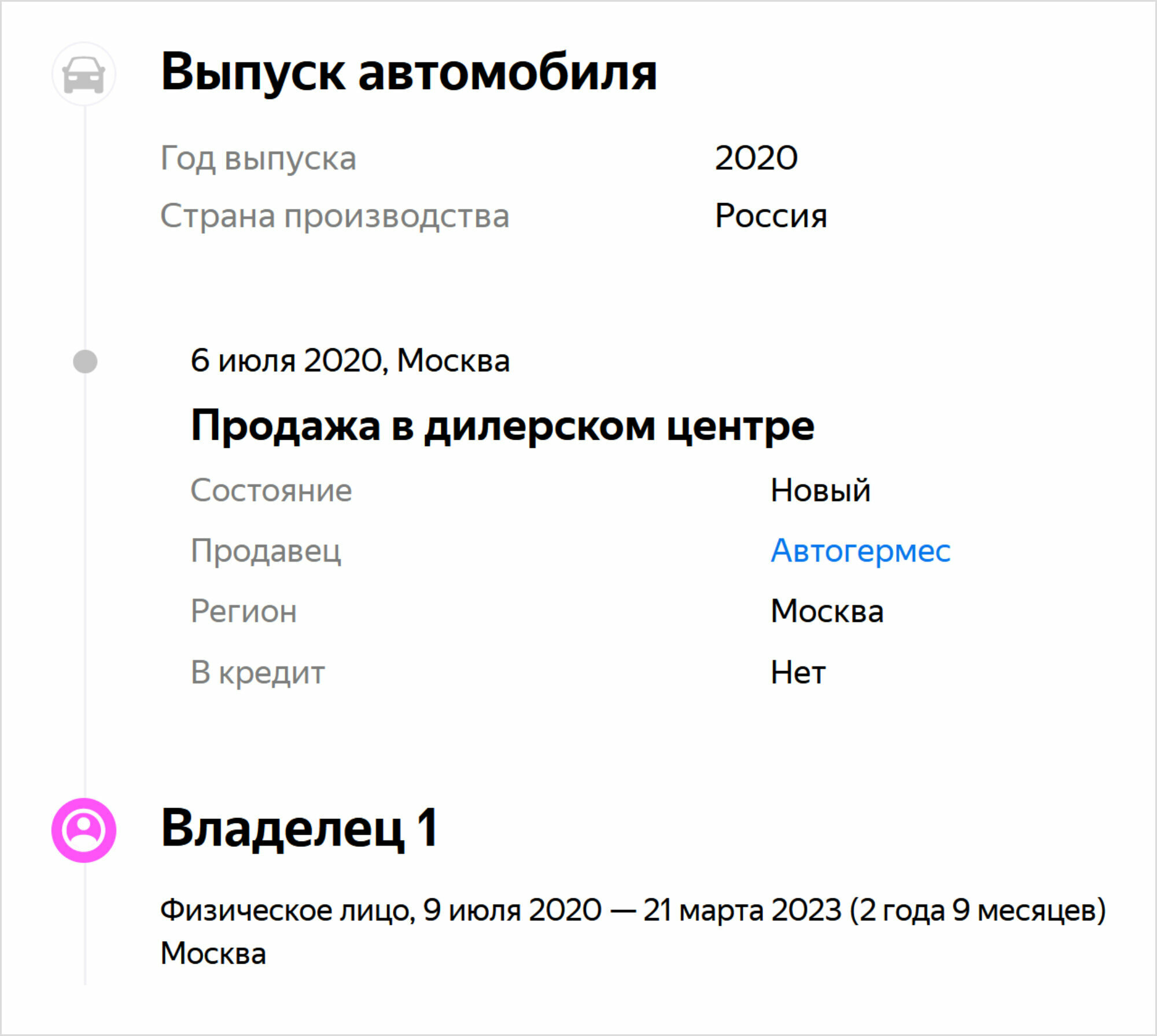1157x1036 pixels.
Task: Click the В кредит label
Action: (257, 673)
